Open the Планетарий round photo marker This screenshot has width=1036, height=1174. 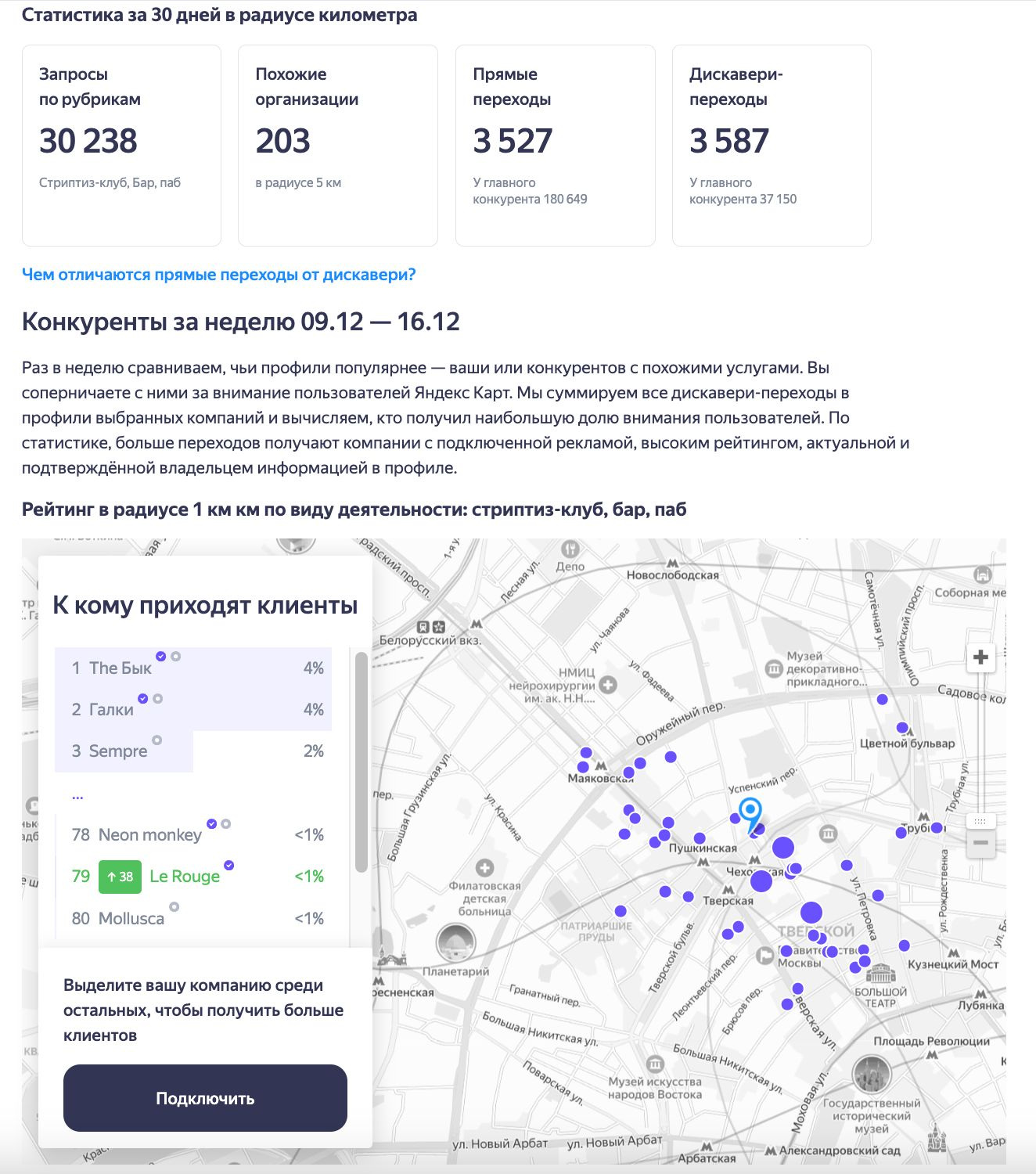[455, 942]
